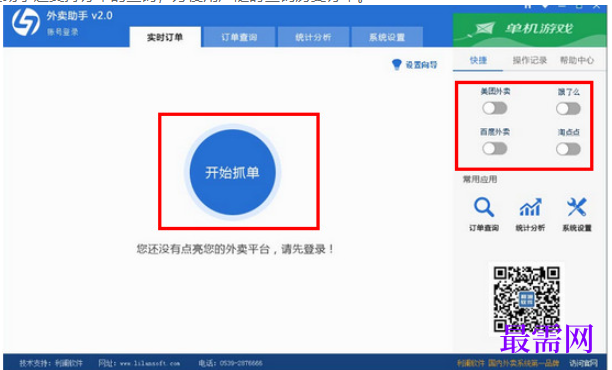Click the 技术支持: 利澜软件 footer text
Viewport: 612px width, 370px height.
click(51, 363)
